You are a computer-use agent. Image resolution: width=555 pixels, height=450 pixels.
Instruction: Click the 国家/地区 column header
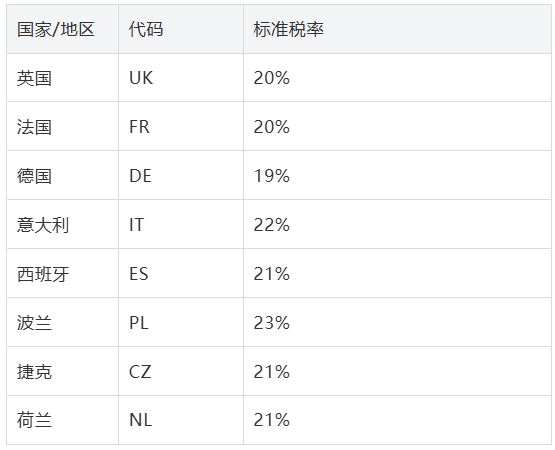pyautogui.click(x=63, y=29)
